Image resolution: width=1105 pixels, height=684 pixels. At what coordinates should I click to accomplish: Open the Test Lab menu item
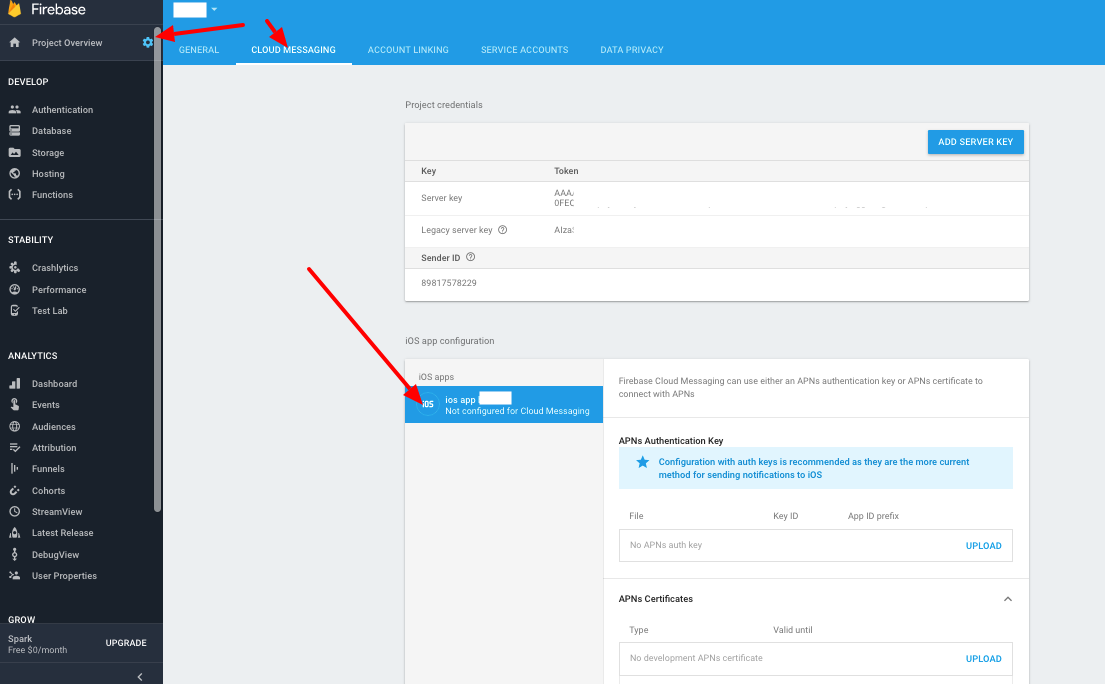[49, 310]
